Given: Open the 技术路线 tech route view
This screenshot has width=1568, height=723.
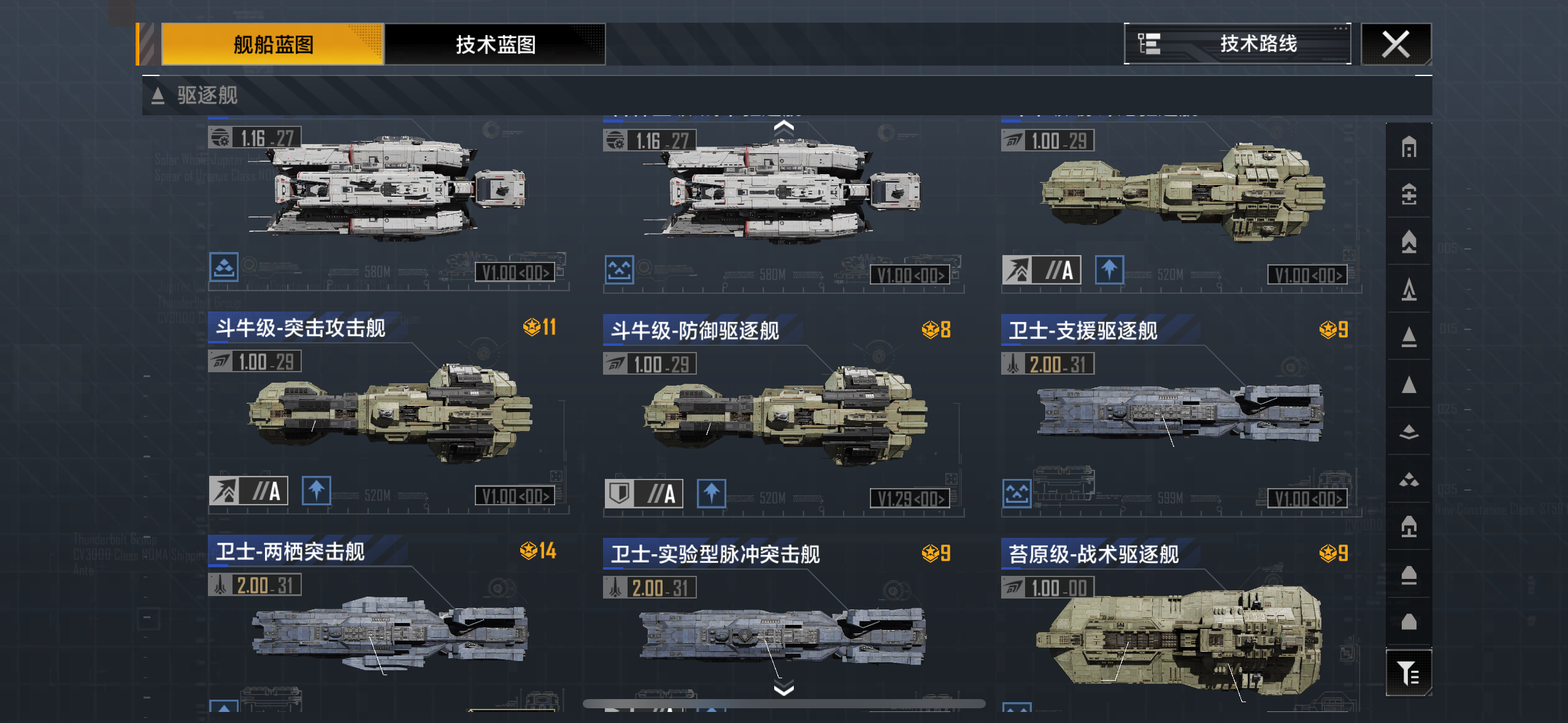Looking at the screenshot, I should tap(1237, 44).
